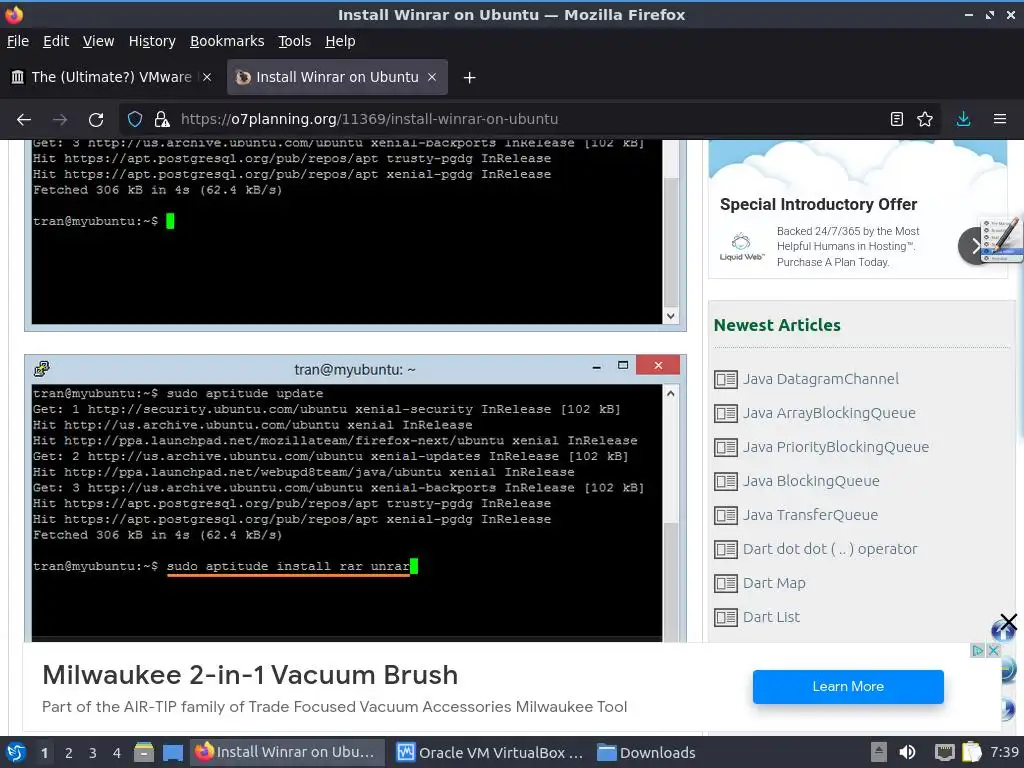Viewport: 1024px width, 768px height.
Task: Open the Java TransferQueue article
Action: pyautogui.click(x=810, y=515)
